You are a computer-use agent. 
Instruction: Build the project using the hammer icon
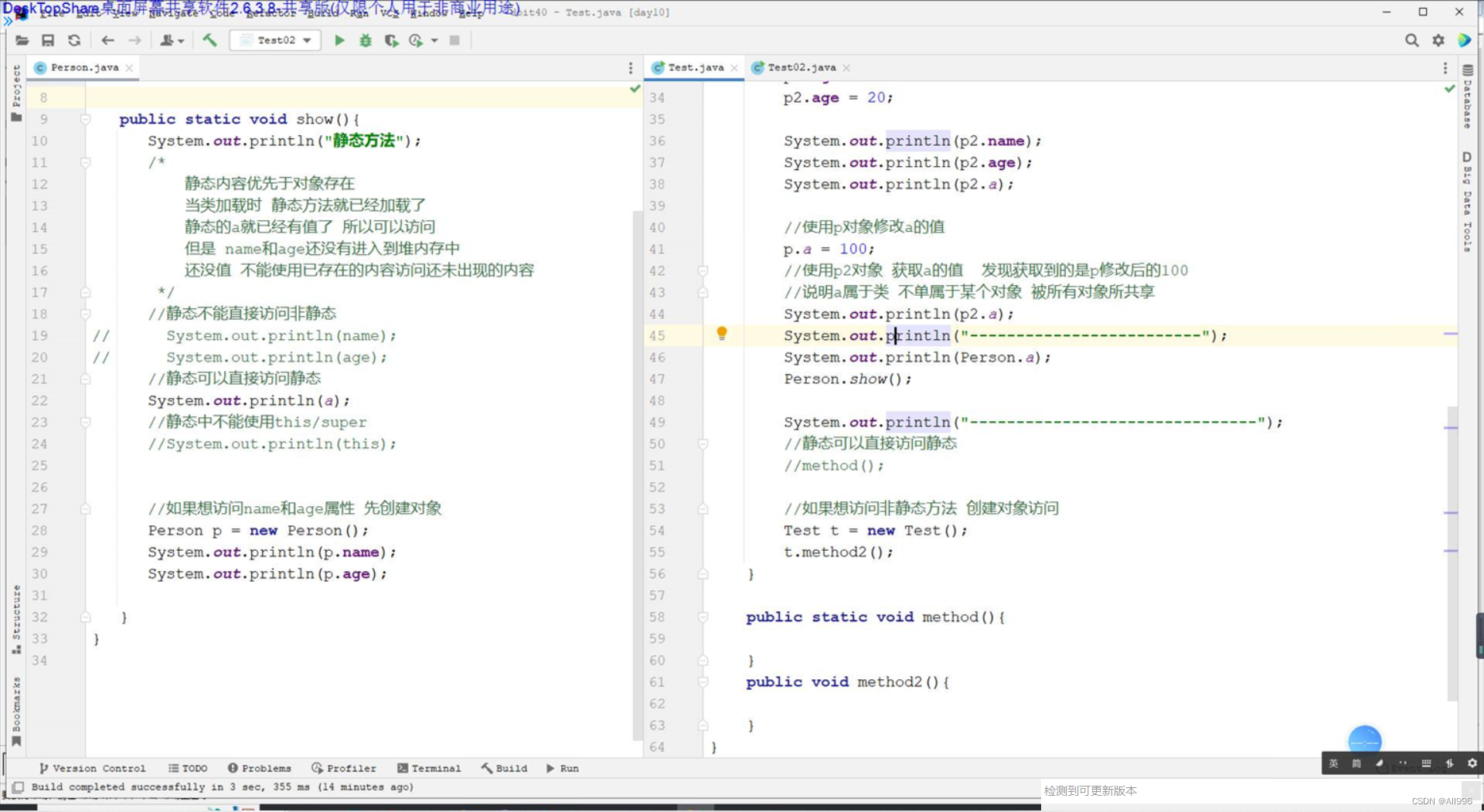pos(209,40)
